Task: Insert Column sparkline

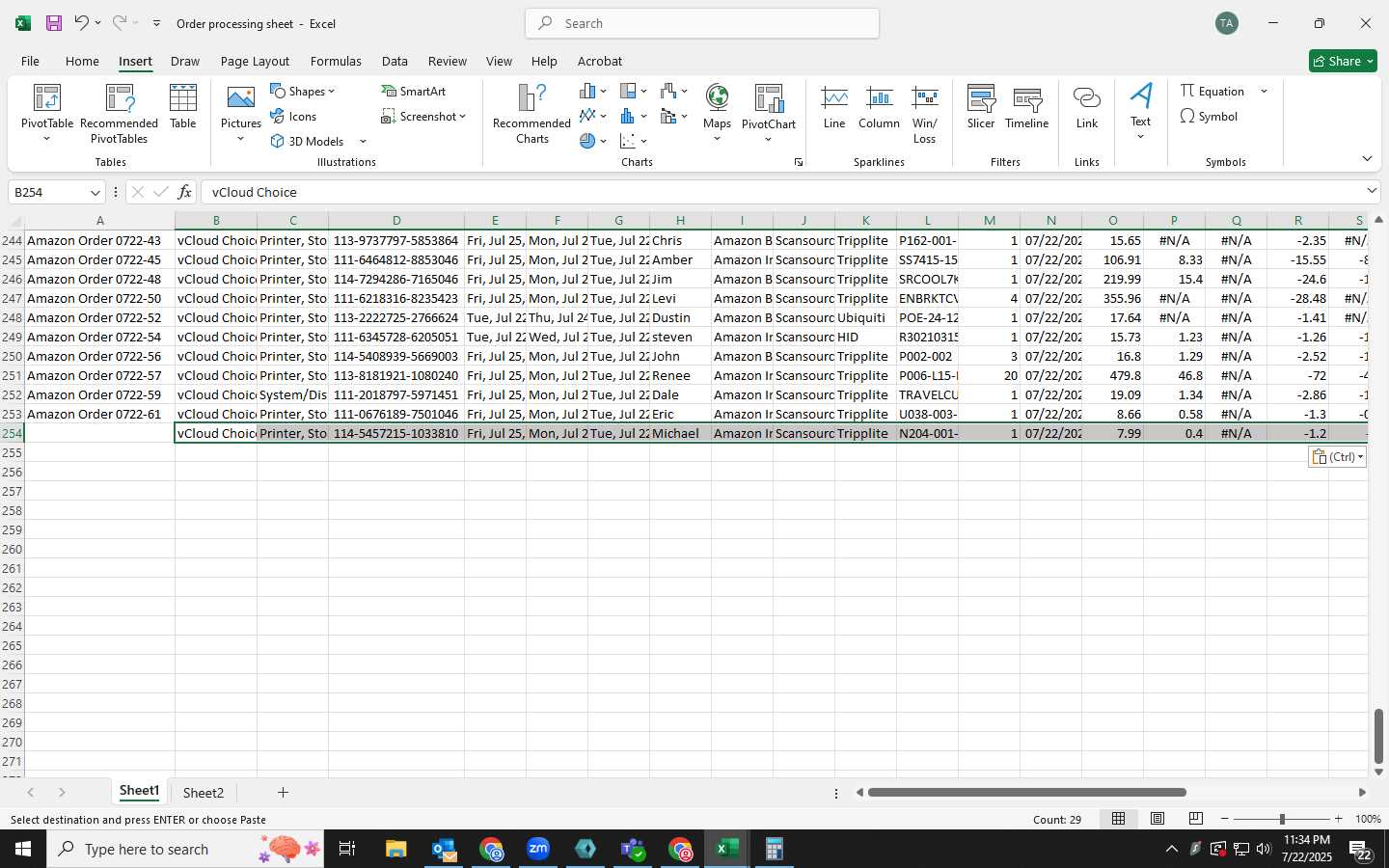Action: click(x=879, y=107)
